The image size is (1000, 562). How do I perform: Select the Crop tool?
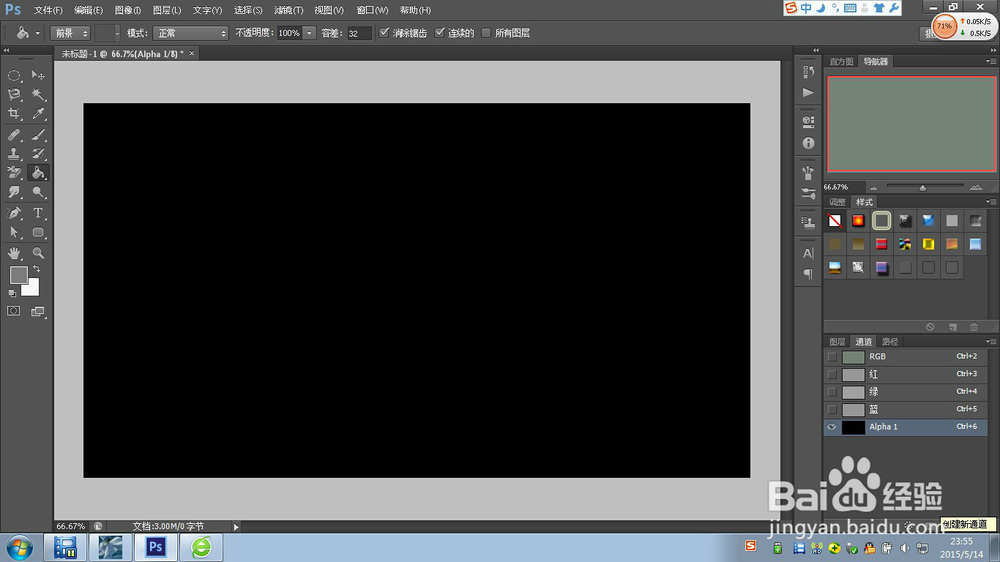(14, 114)
